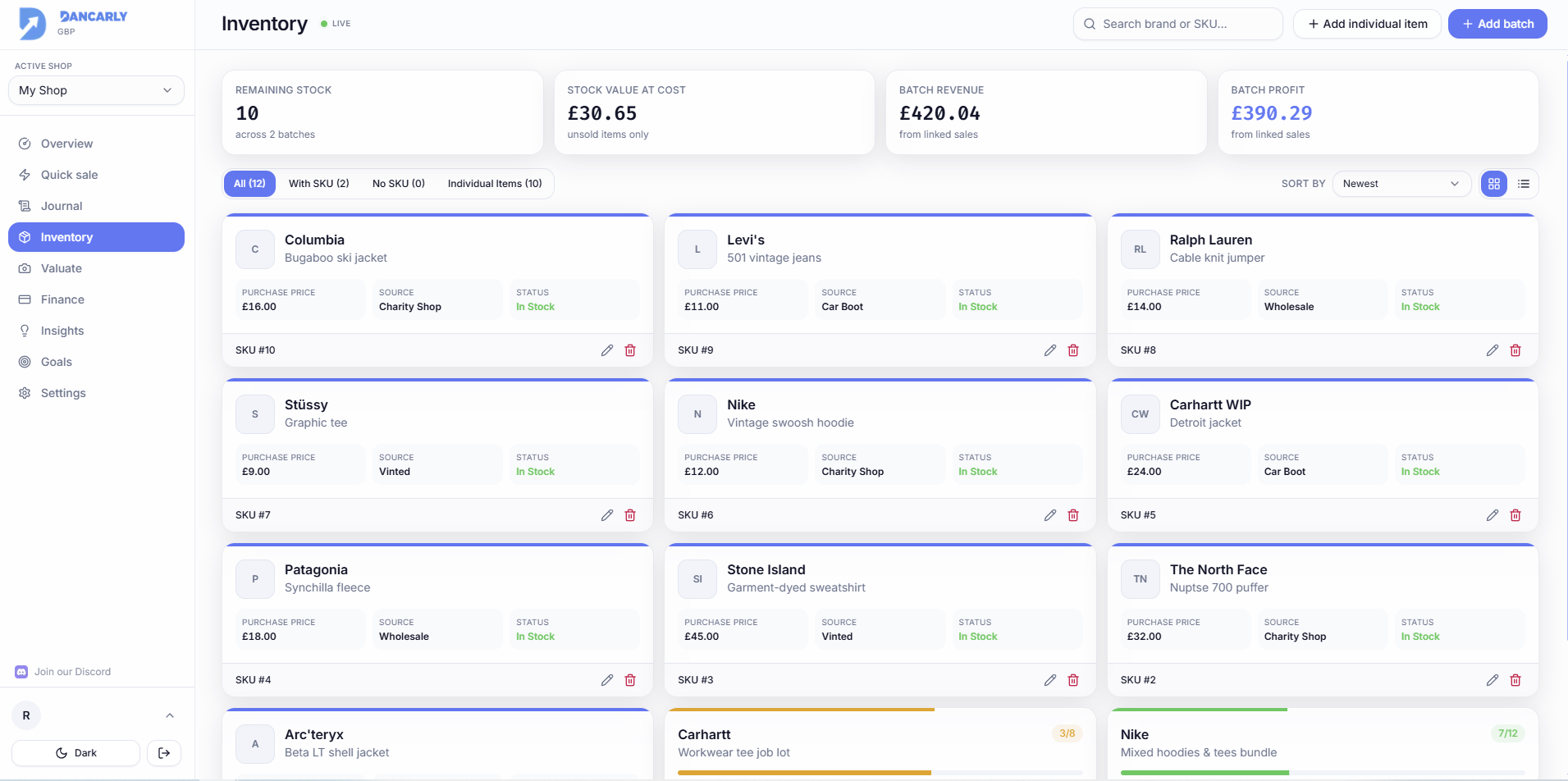Edit the Ralph Lauren cable knit jumper
The image size is (1568, 781).
pyautogui.click(x=1493, y=350)
